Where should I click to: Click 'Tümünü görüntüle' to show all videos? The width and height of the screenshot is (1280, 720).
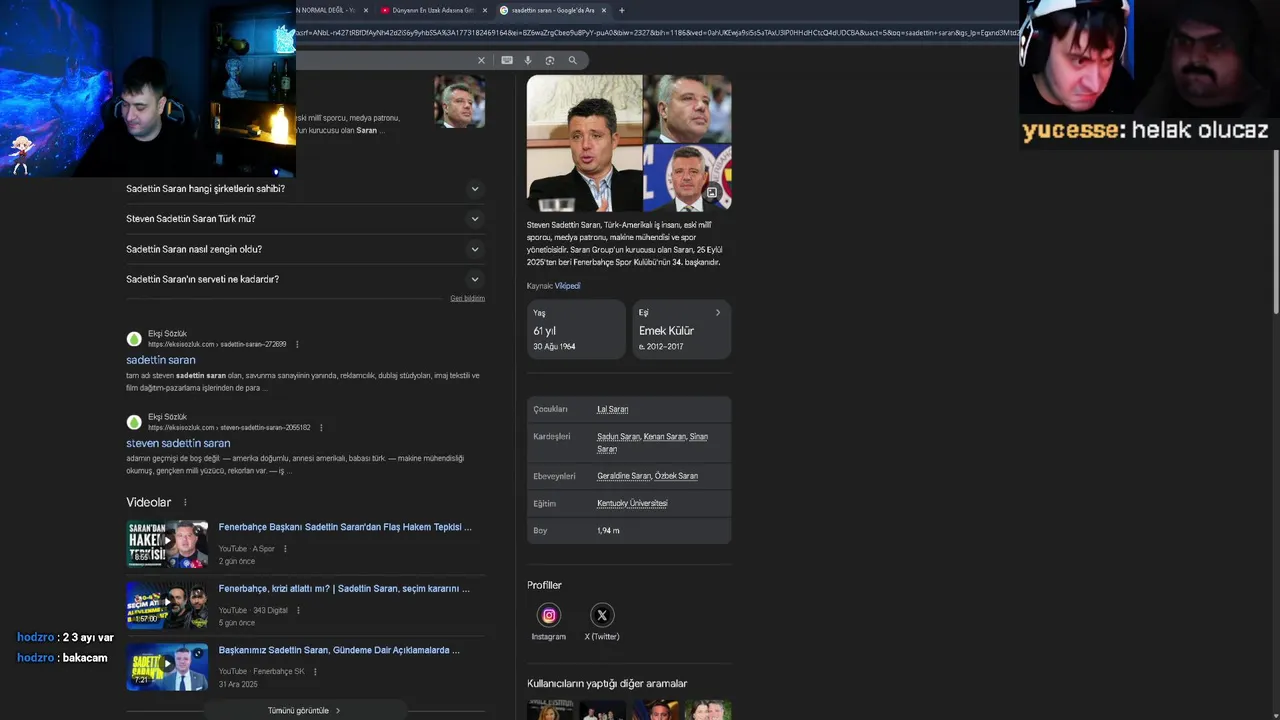tap(304, 710)
